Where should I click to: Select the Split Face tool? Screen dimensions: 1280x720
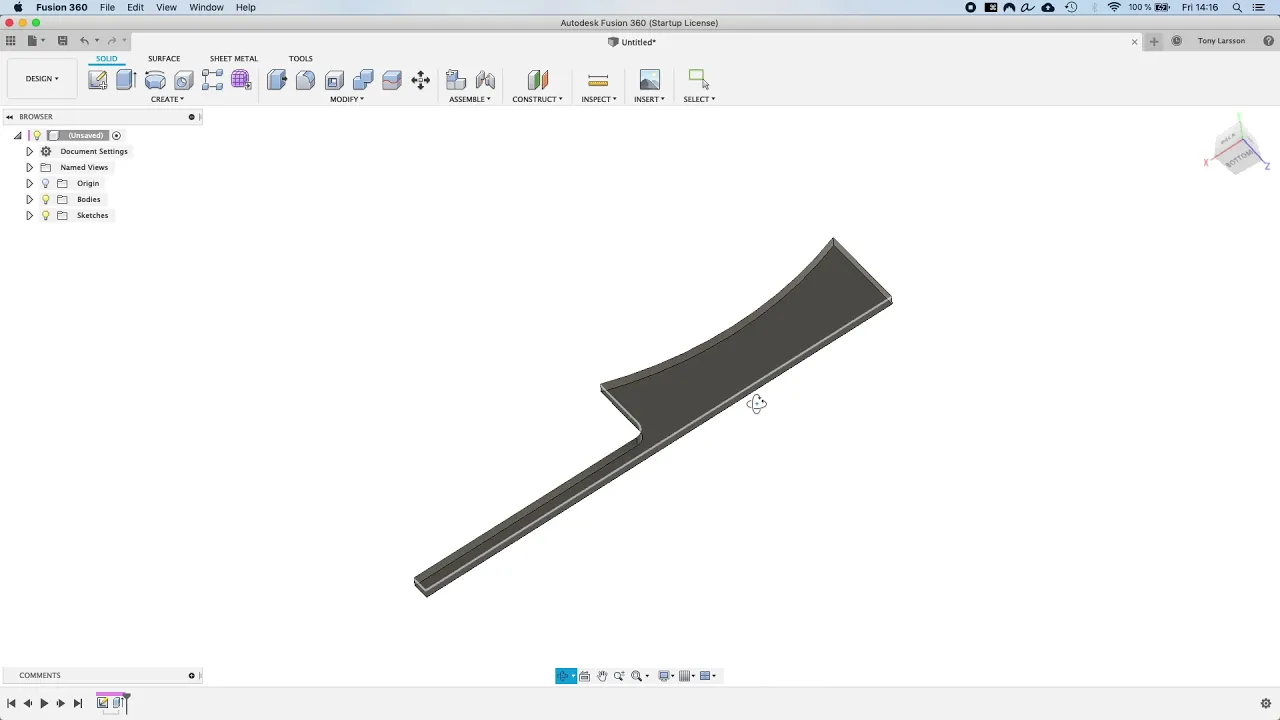pyautogui.click(x=392, y=80)
